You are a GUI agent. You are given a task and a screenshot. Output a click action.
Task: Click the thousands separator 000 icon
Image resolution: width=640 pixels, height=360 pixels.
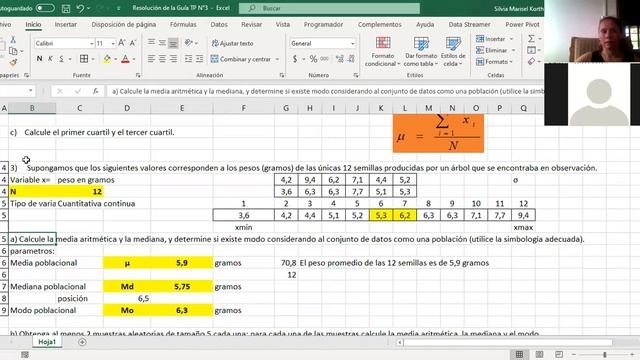pos(324,59)
